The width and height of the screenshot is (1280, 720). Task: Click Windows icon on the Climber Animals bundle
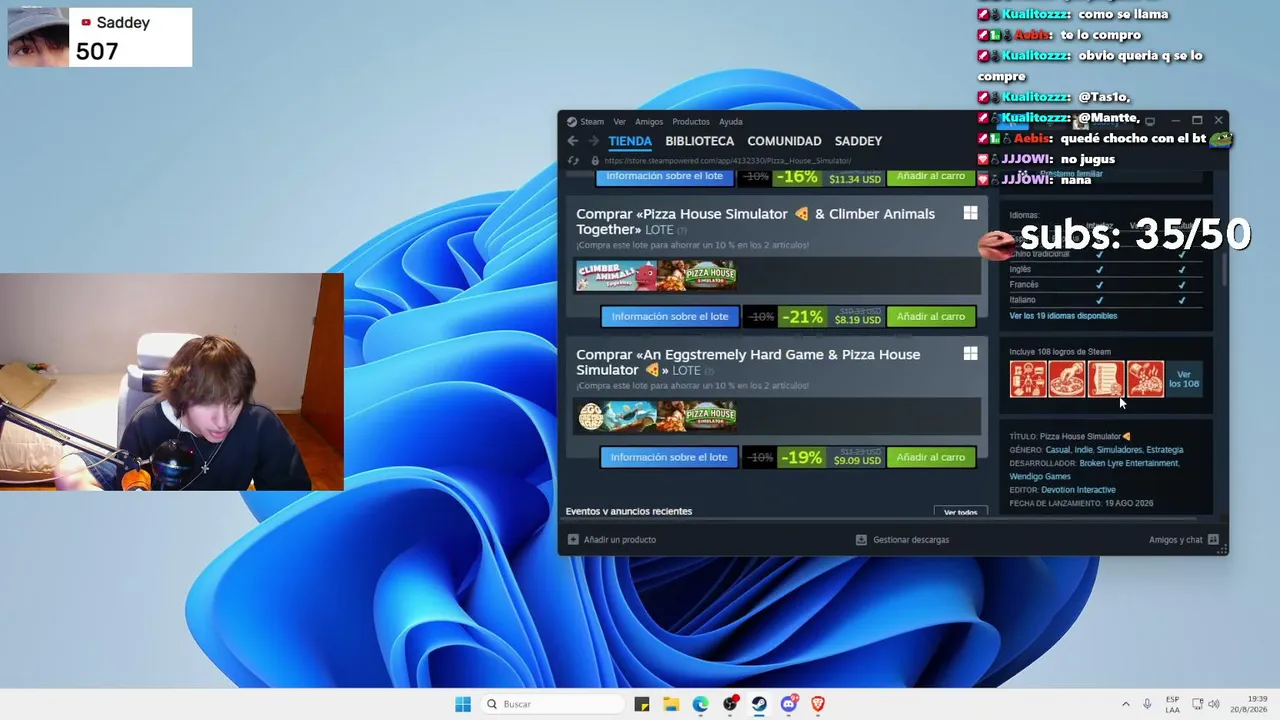tap(970, 213)
